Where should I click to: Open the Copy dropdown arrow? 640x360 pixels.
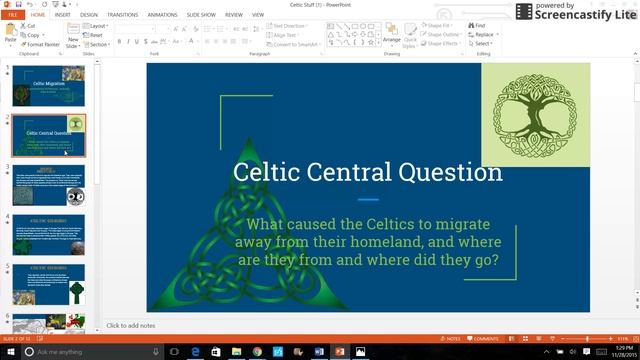pyautogui.click(x=43, y=35)
